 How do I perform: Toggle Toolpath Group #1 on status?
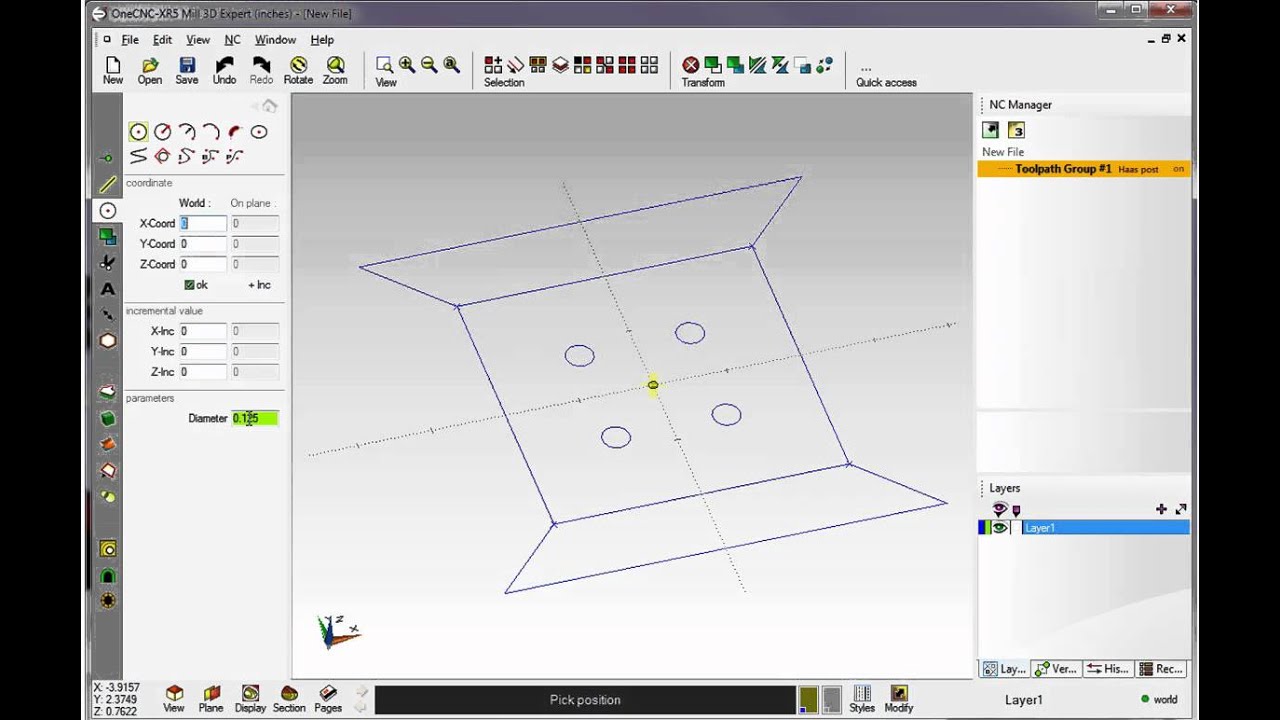coord(1178,169)
